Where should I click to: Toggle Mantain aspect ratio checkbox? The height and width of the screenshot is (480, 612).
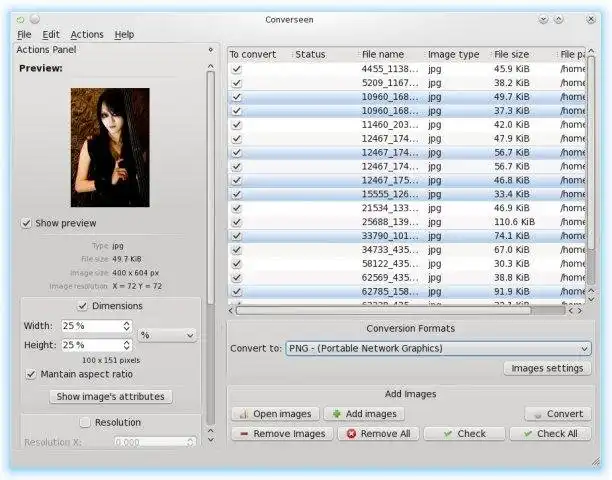click(x=30, y=374)
